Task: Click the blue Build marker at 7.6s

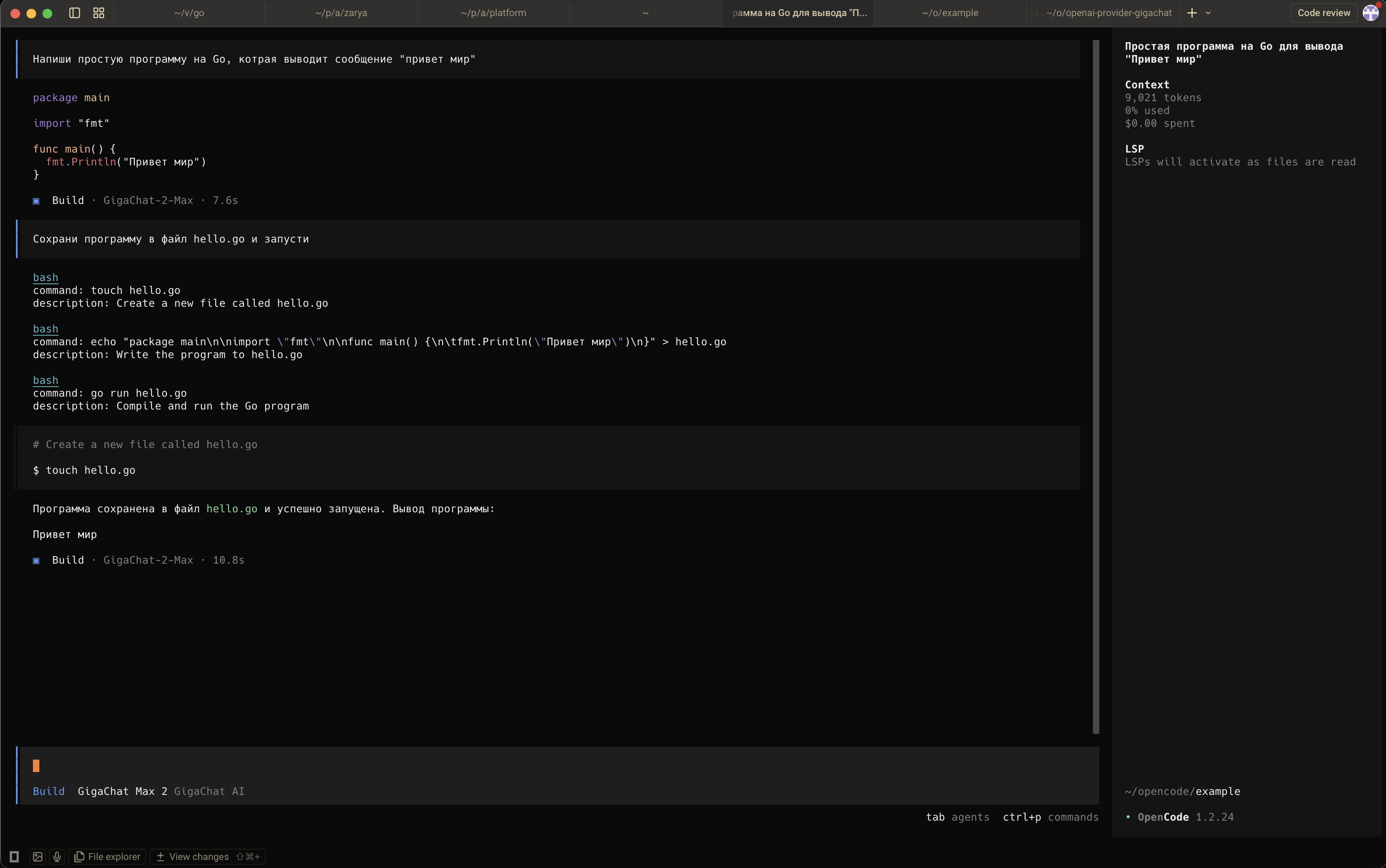Action: coord(36,201)
